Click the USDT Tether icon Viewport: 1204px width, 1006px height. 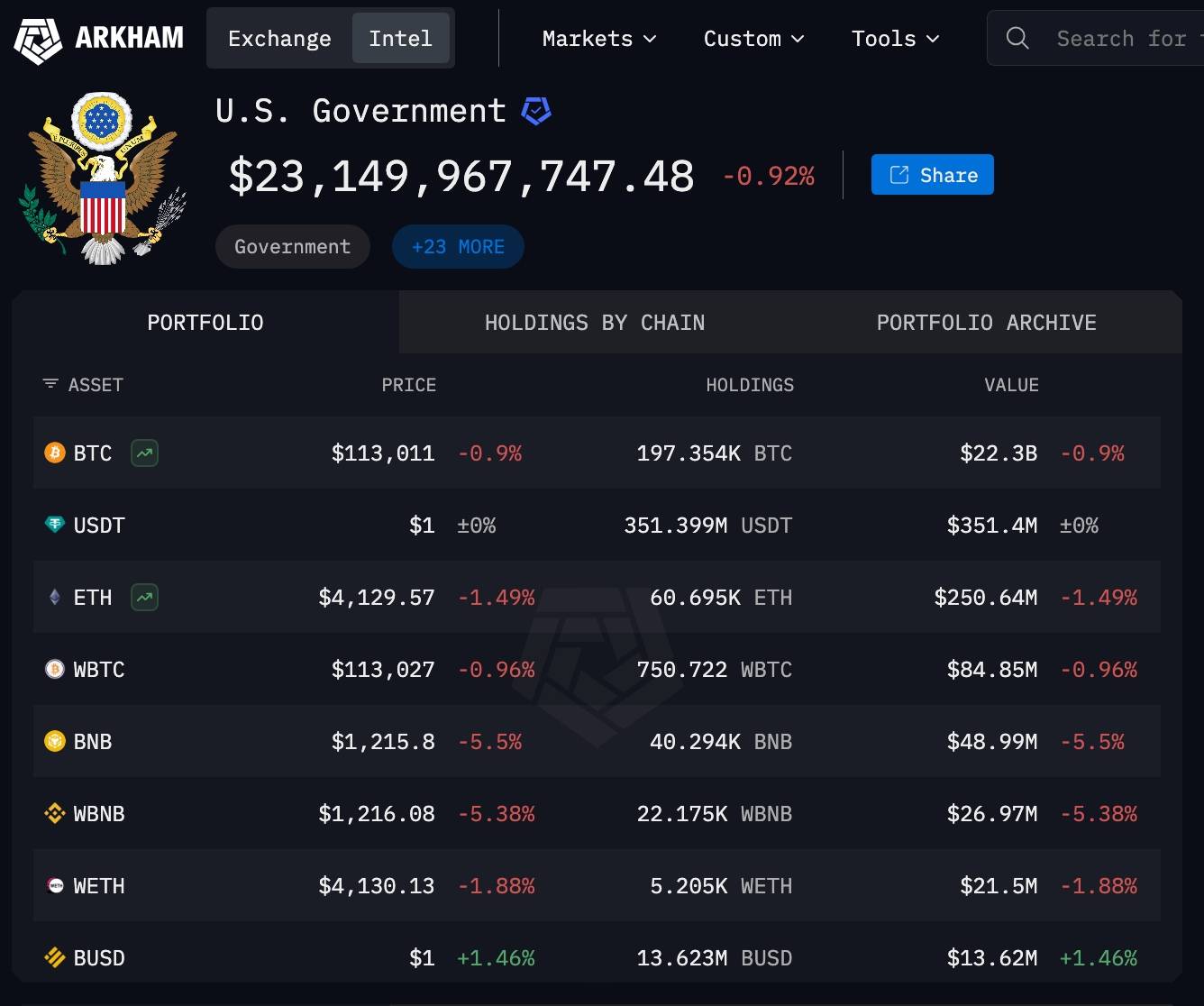coord(55,525)
